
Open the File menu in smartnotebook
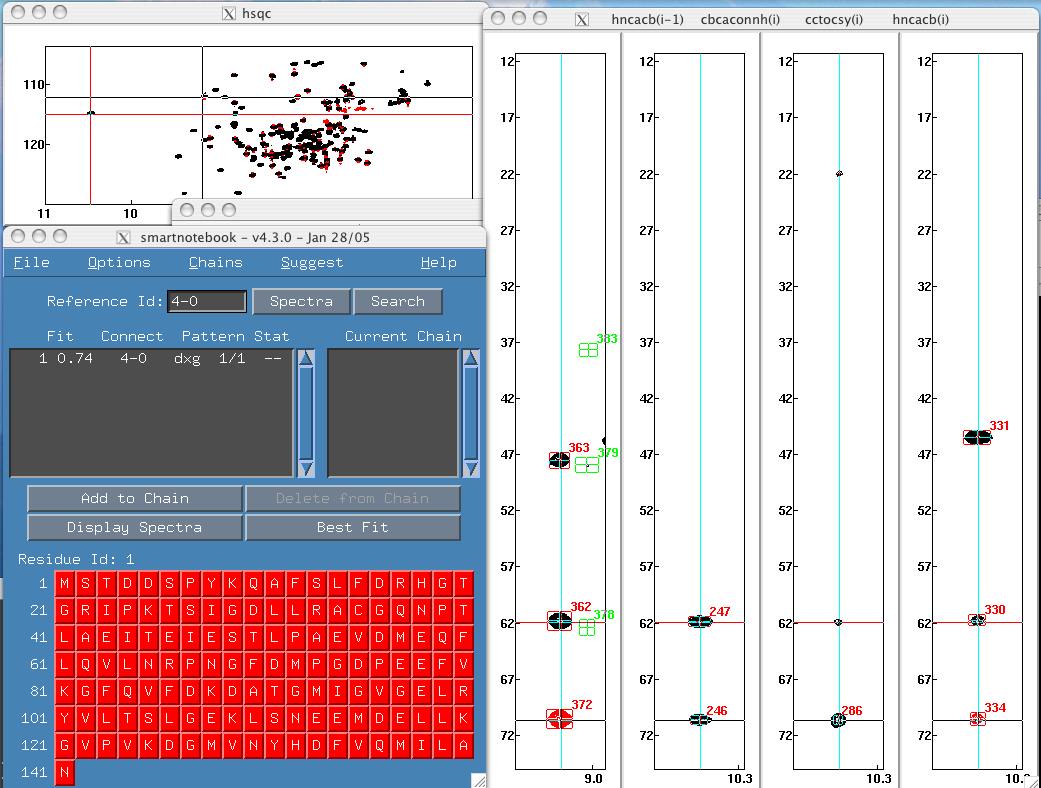coord(31,263)
